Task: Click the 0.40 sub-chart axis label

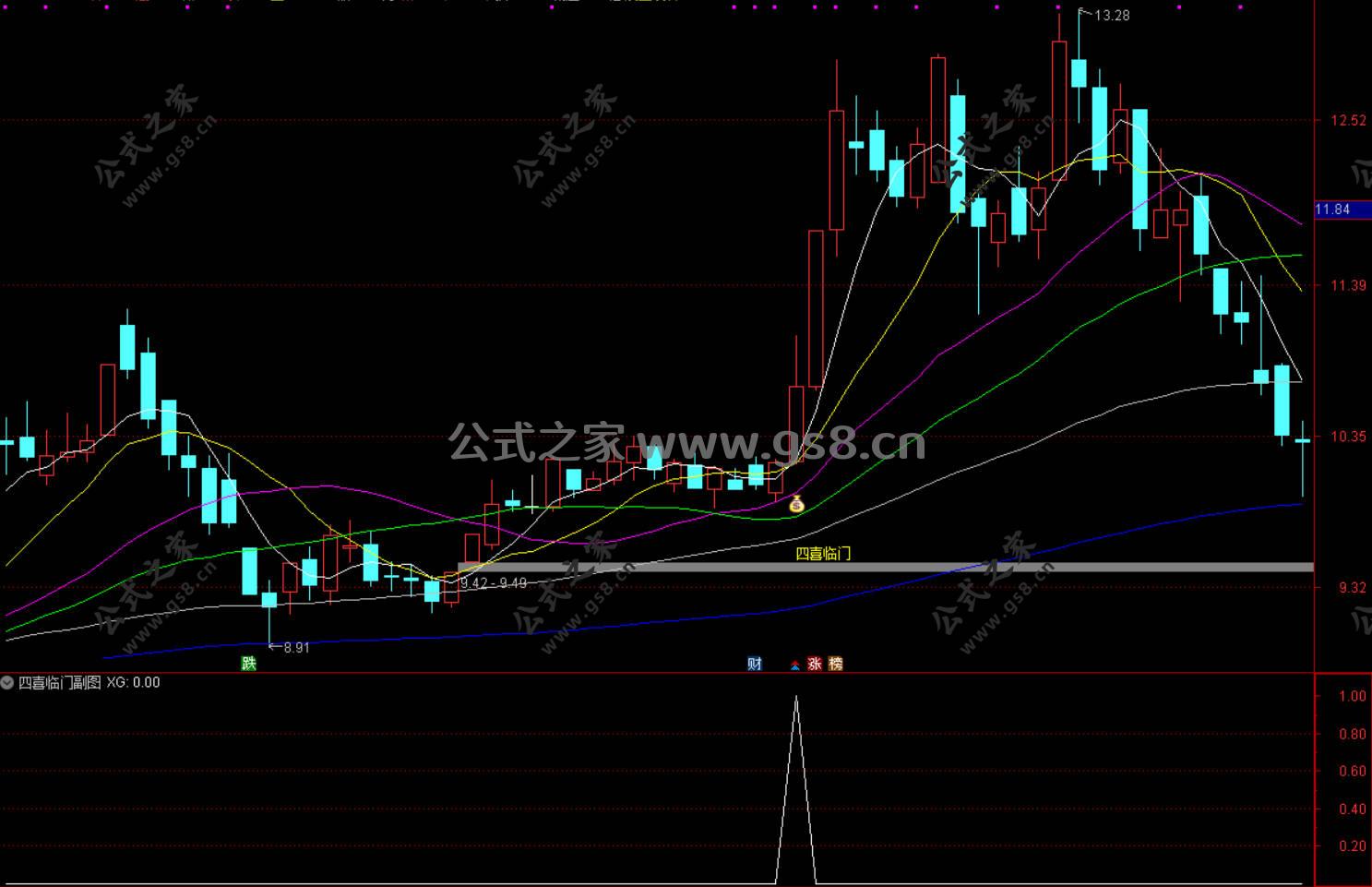Action: click(1353, 809)
